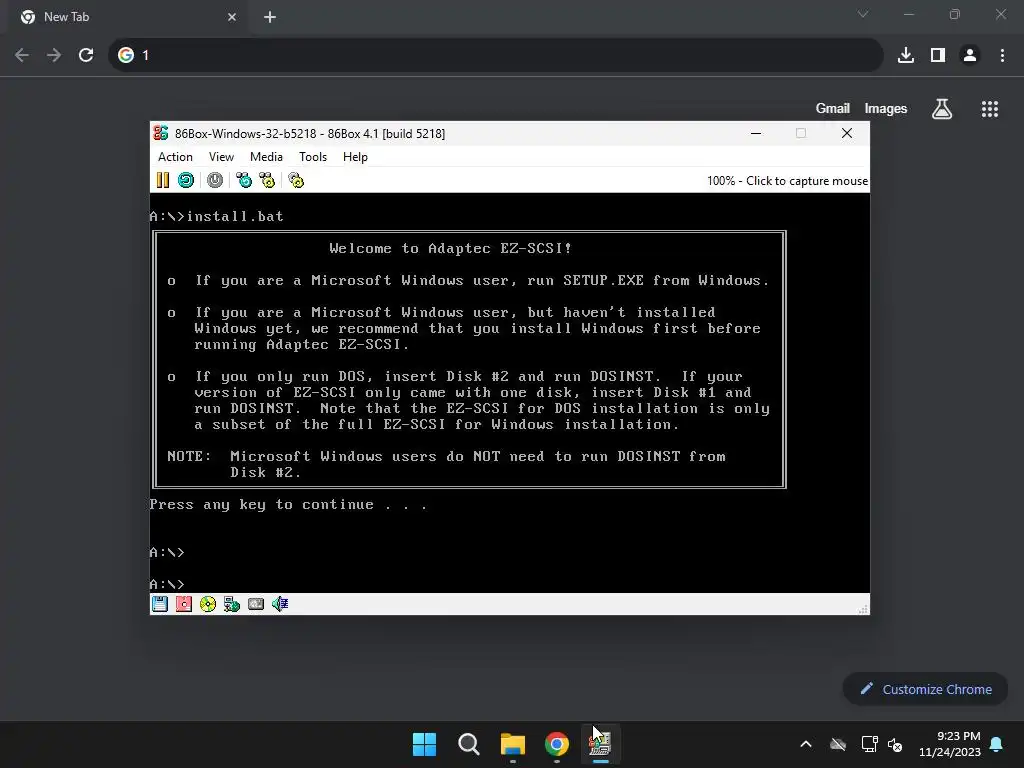The height and width of the screenshot is (768, 1024).
Task: Switch to Chrome from the taskbar
Action: tap(557, 744)
